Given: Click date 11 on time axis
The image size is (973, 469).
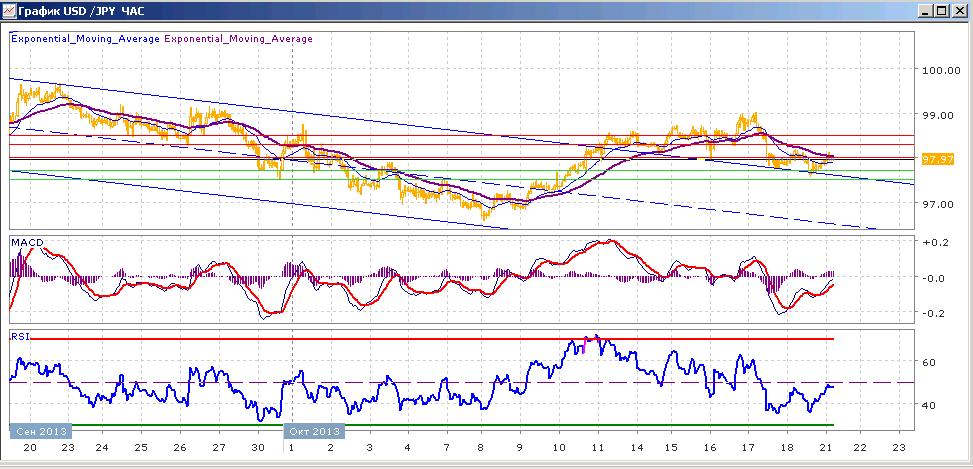Looking at the screenshot, I should 597,448.
